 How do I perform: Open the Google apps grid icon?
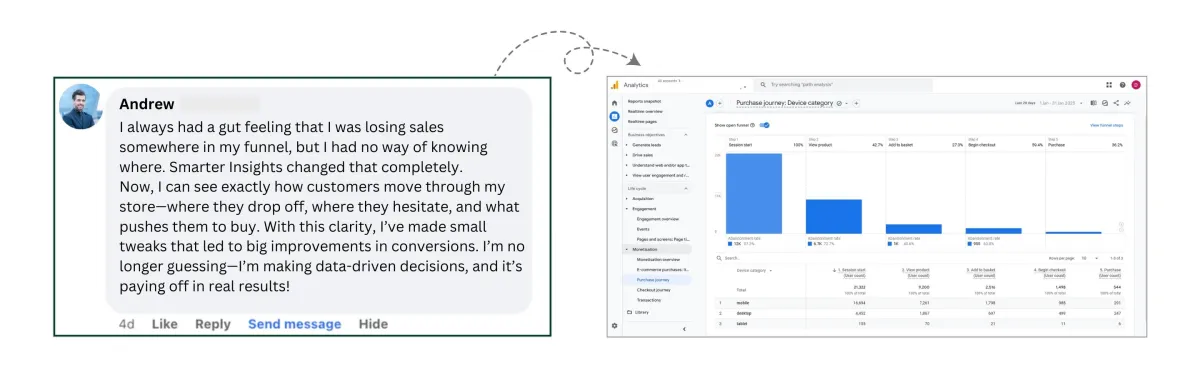pos(1109,85)
